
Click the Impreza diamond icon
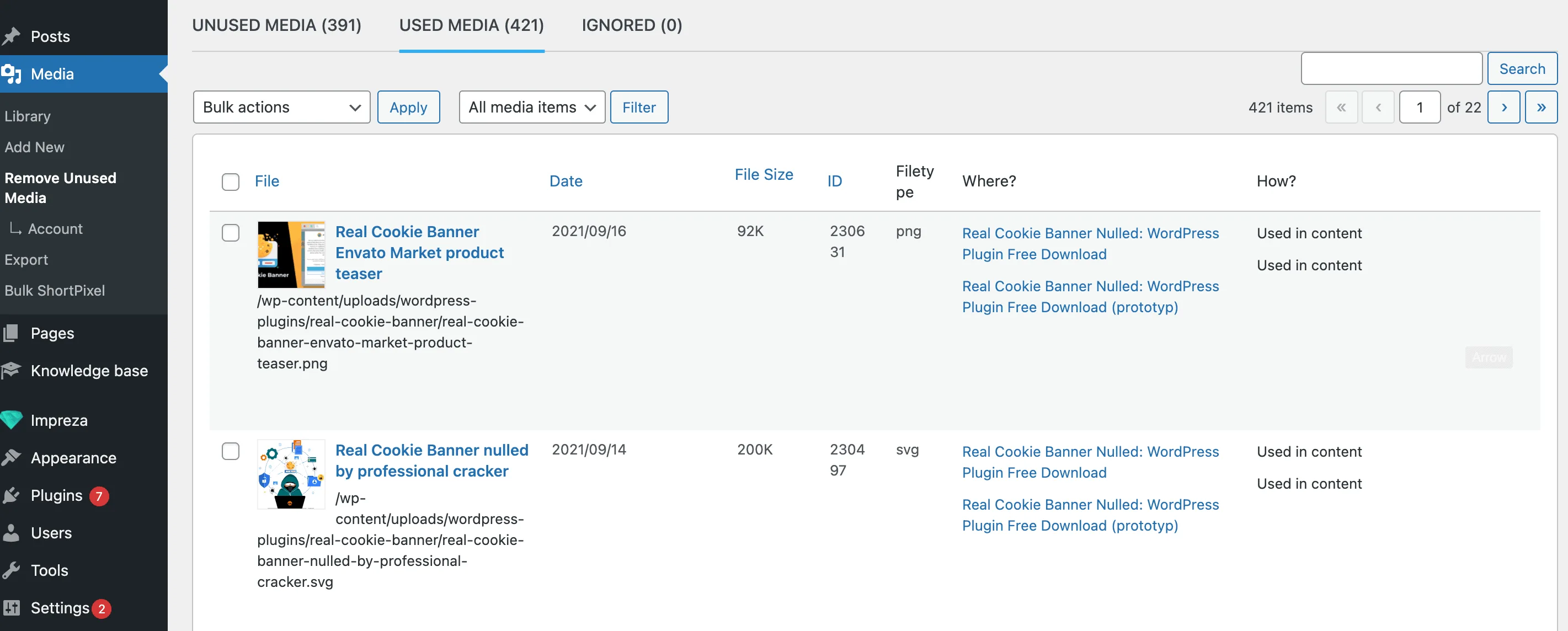pos(11,420)
